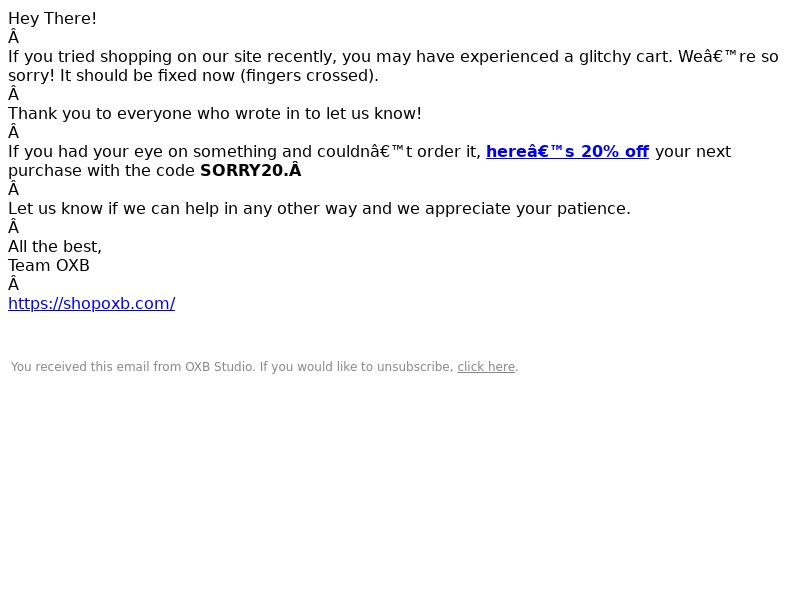
Task: Click the "Thank you to everyone" sentence
Action: 215,113
